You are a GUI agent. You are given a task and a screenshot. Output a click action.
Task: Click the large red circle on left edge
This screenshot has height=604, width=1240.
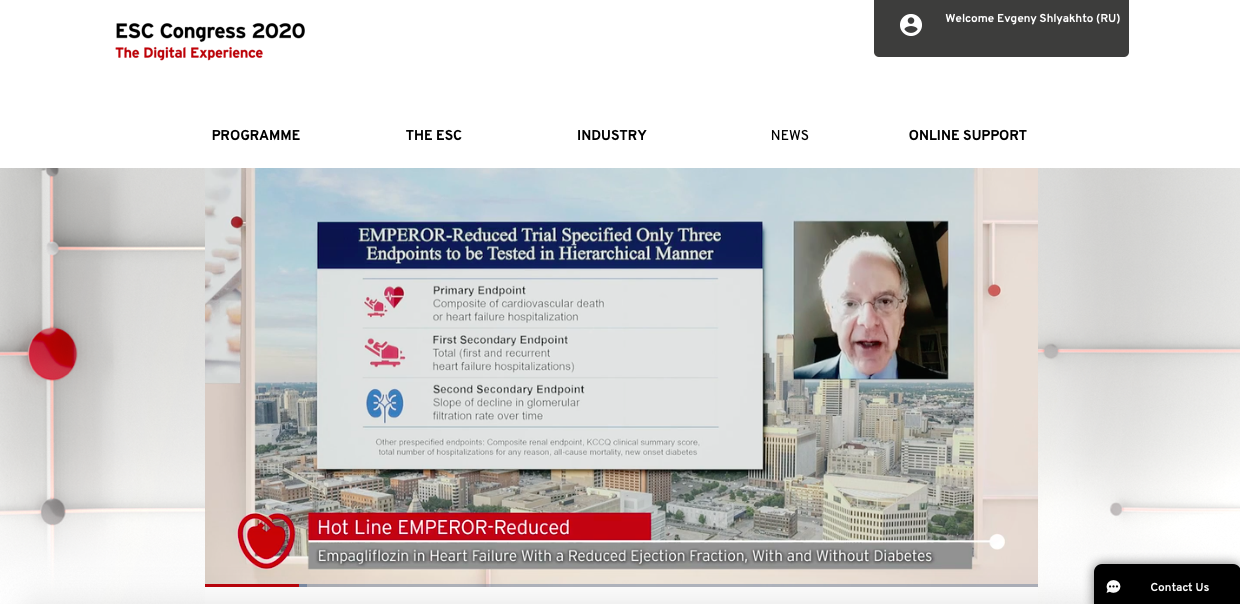(53, 354)
